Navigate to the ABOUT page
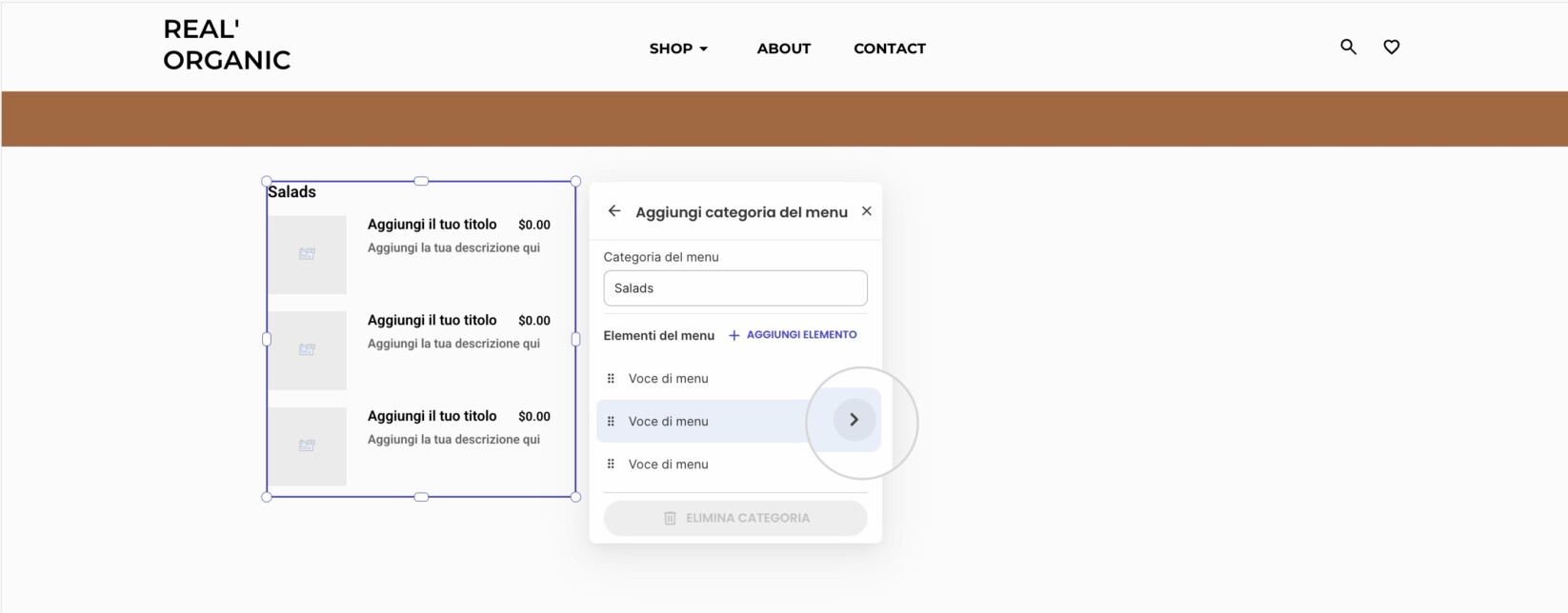 coord(784,49)
